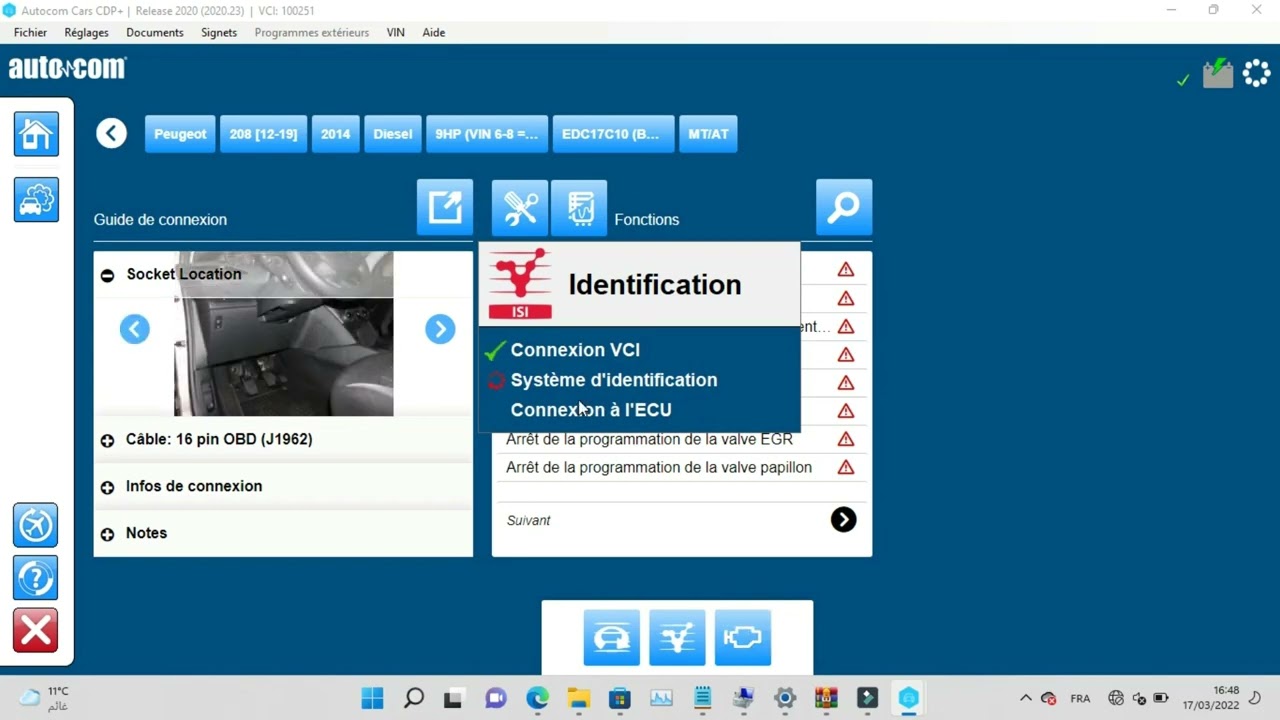Open the vehicle steering wheel bottom icon
1280x720 pixels.
click(612, 638)
